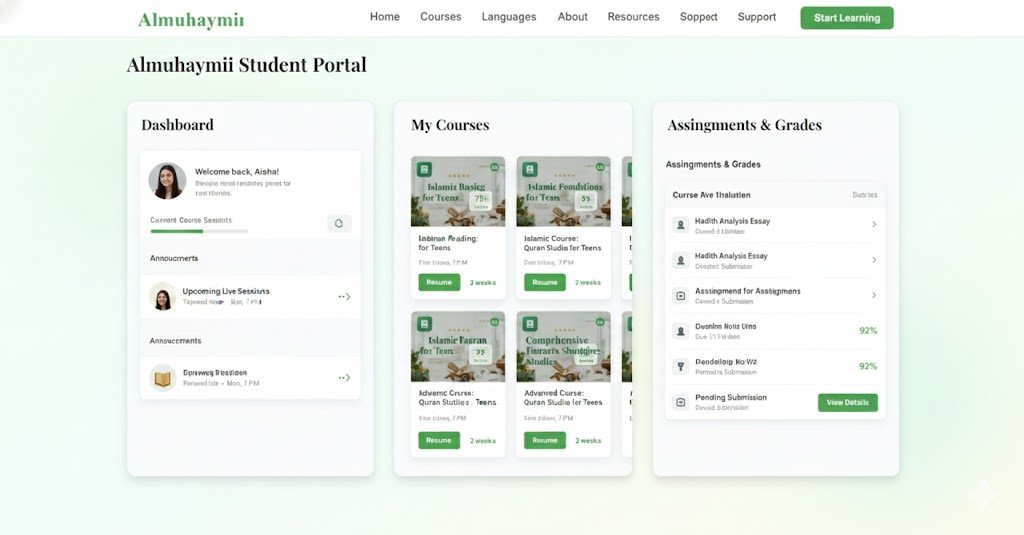This screenshot has height=535, width=1024.
Task: Click the book badge on Islamiz Basieg for Teens thumbnail
Action: [x=424, y=169]
